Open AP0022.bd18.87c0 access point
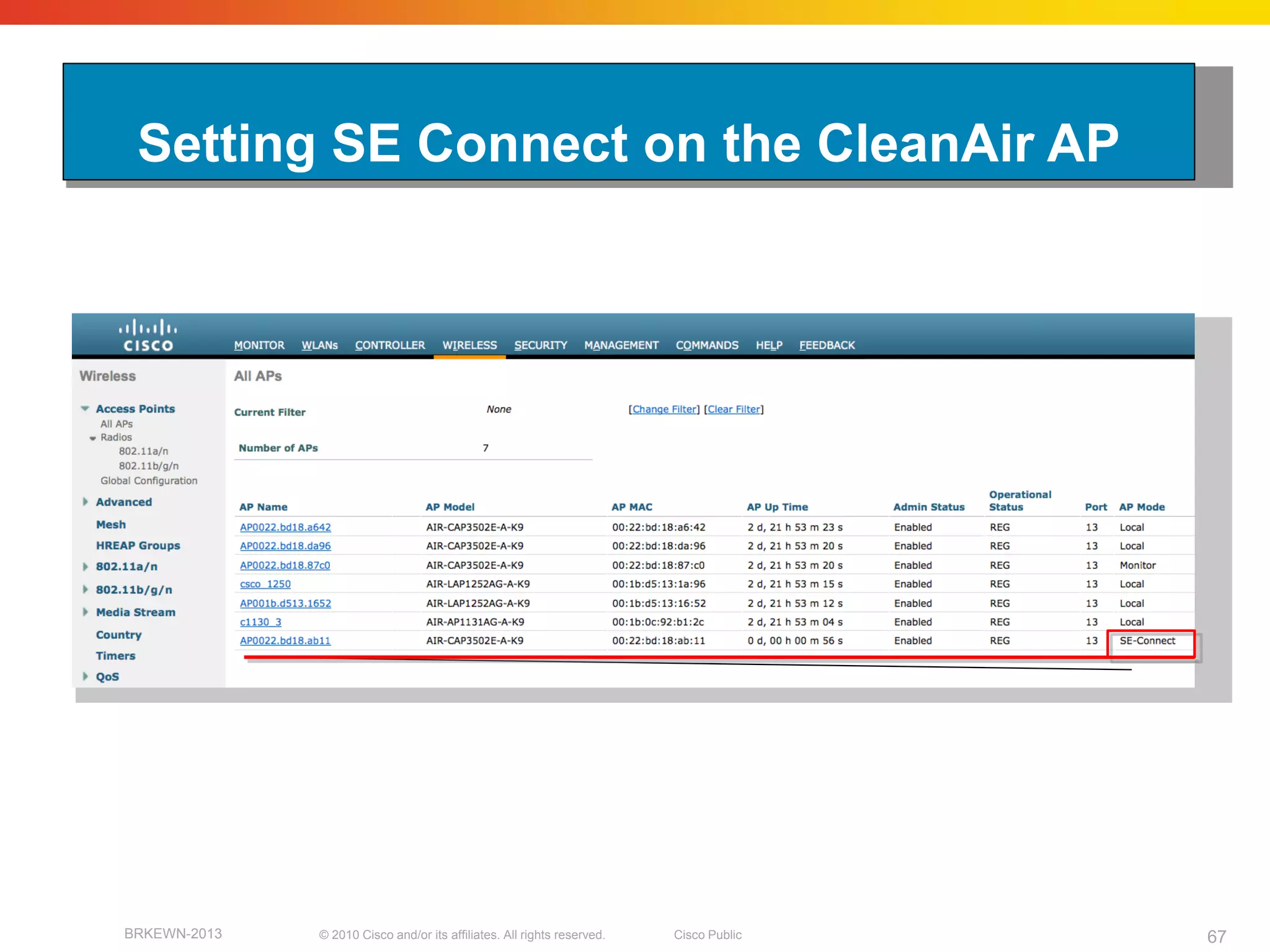The width and height of the screenshot is (1270, 952). click(x=285, y=565)
